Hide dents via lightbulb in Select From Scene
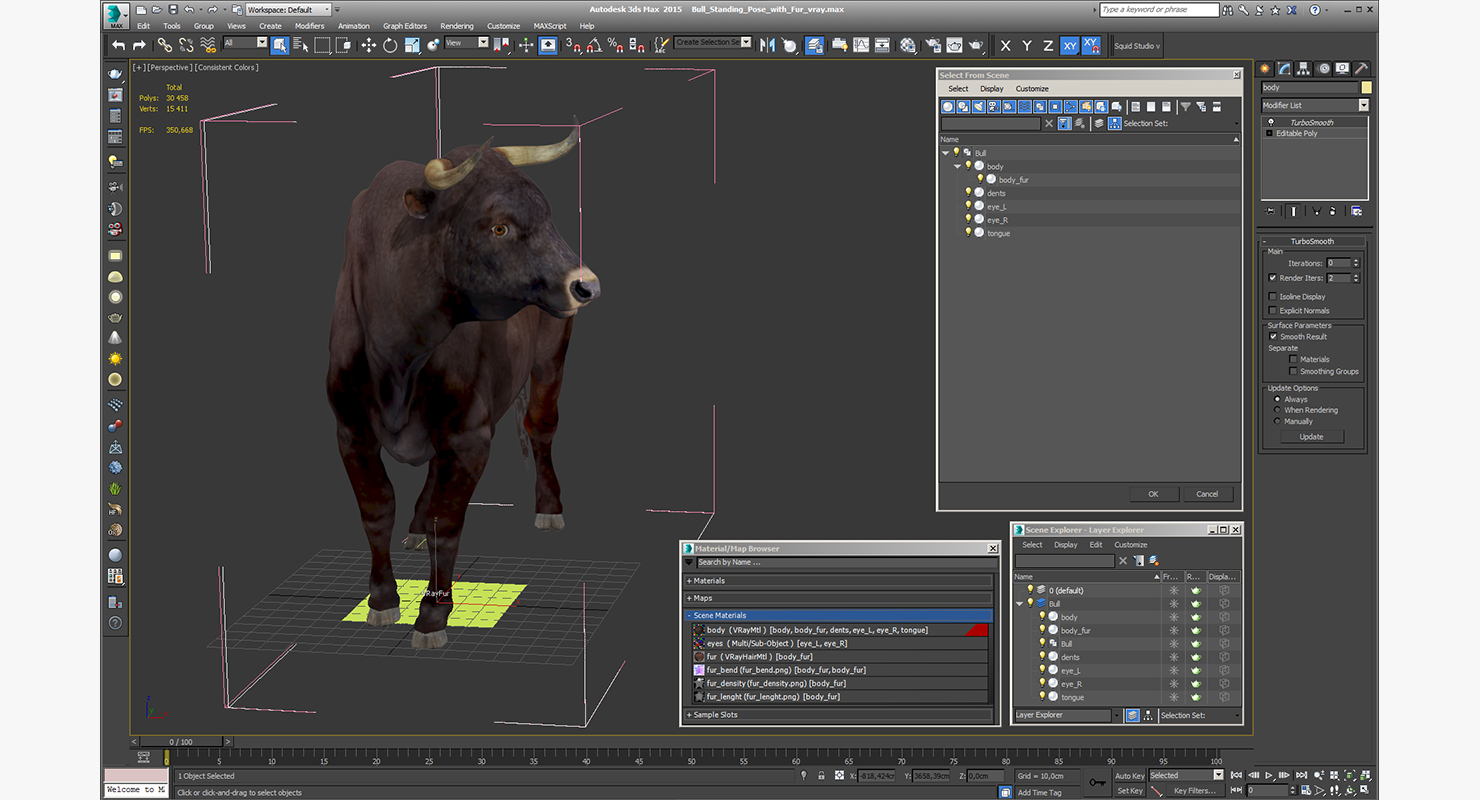 (968, 193)
